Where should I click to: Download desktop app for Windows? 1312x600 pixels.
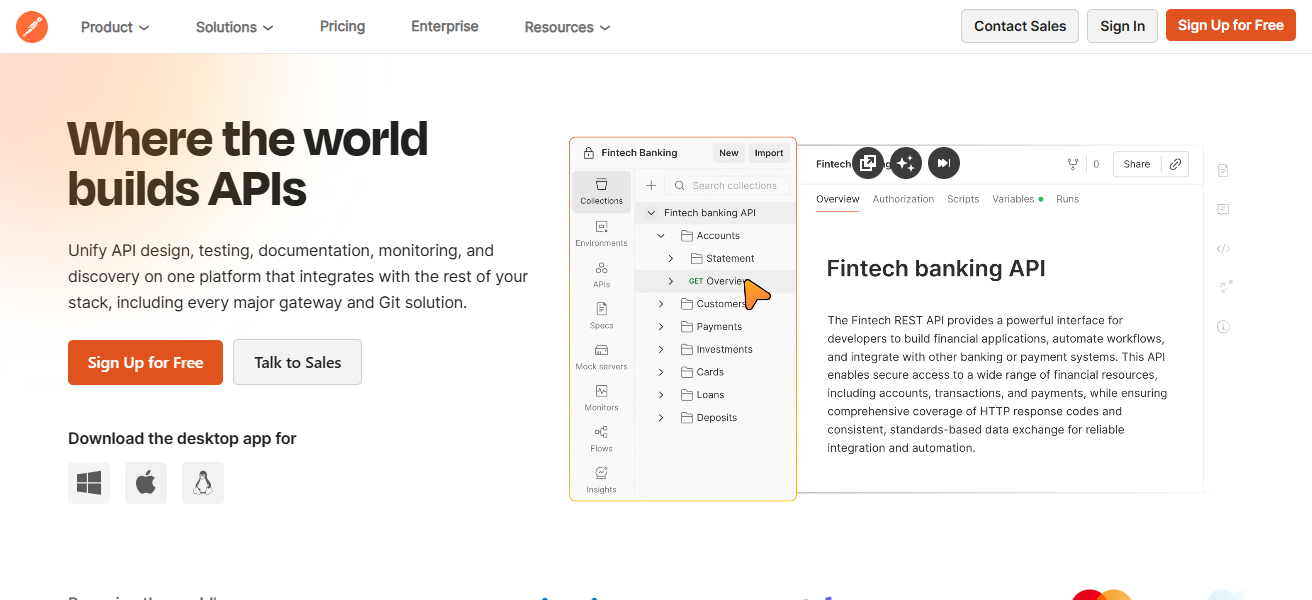click(89, 482)
